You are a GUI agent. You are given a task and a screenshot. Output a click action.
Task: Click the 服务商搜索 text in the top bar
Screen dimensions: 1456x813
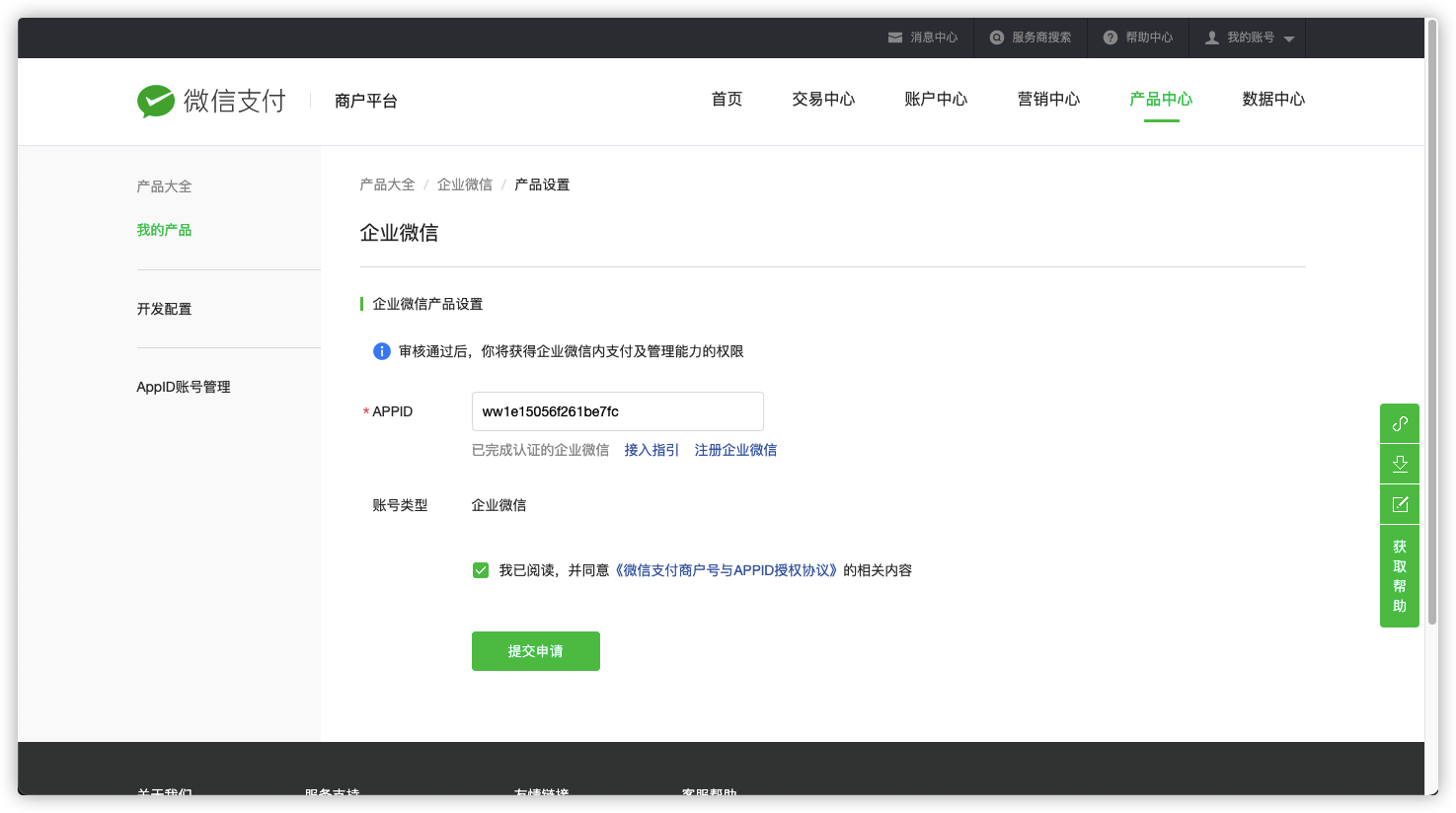click(1041, 37)
